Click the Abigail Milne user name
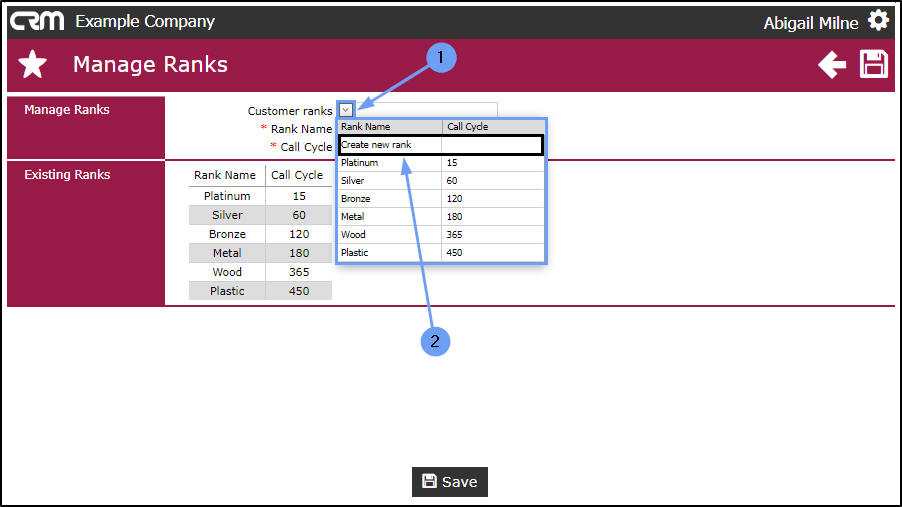902x507 pixels. coord(811,23)
